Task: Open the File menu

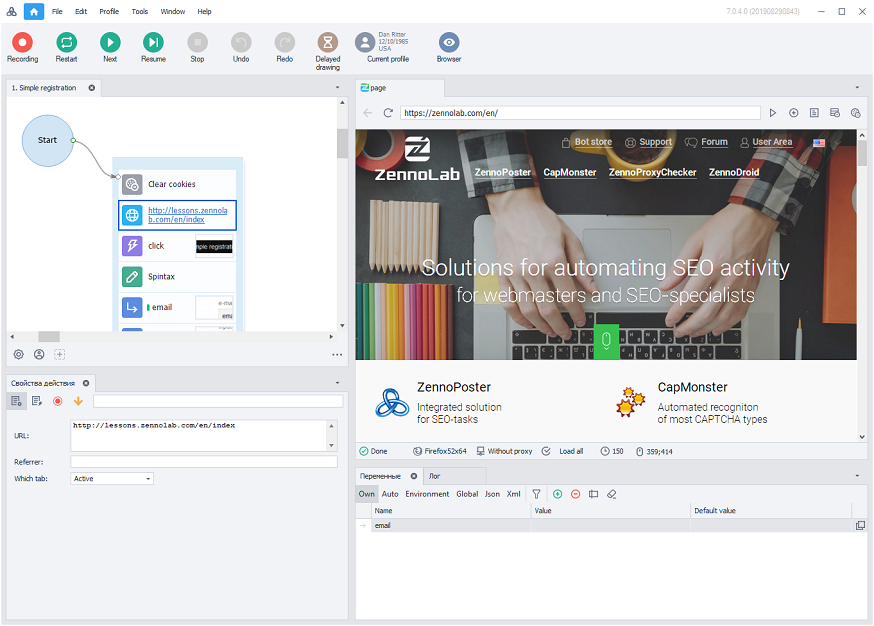Action: 57,11
